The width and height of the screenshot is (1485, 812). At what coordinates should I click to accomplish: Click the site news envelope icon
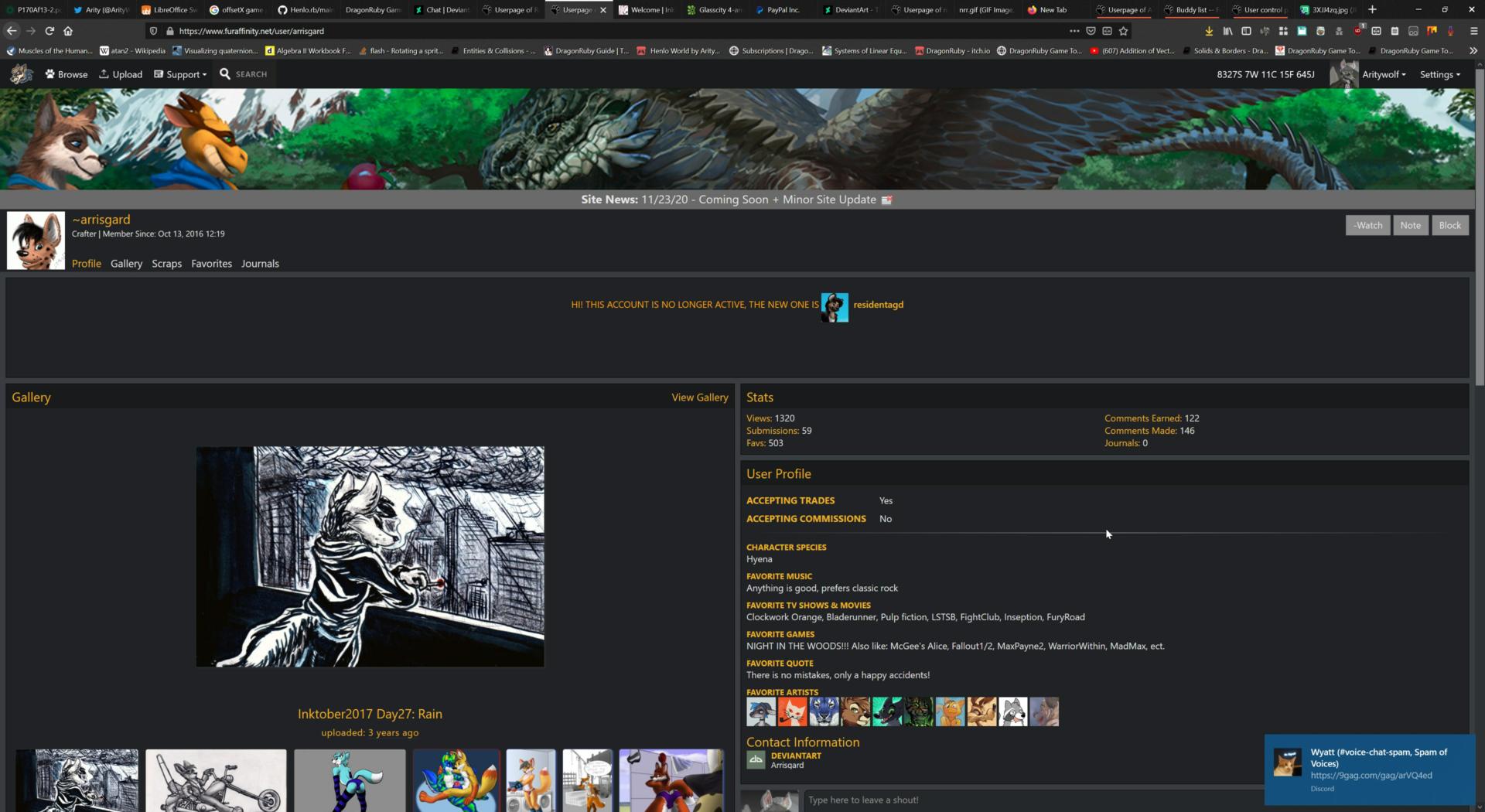tap(886, 200)
